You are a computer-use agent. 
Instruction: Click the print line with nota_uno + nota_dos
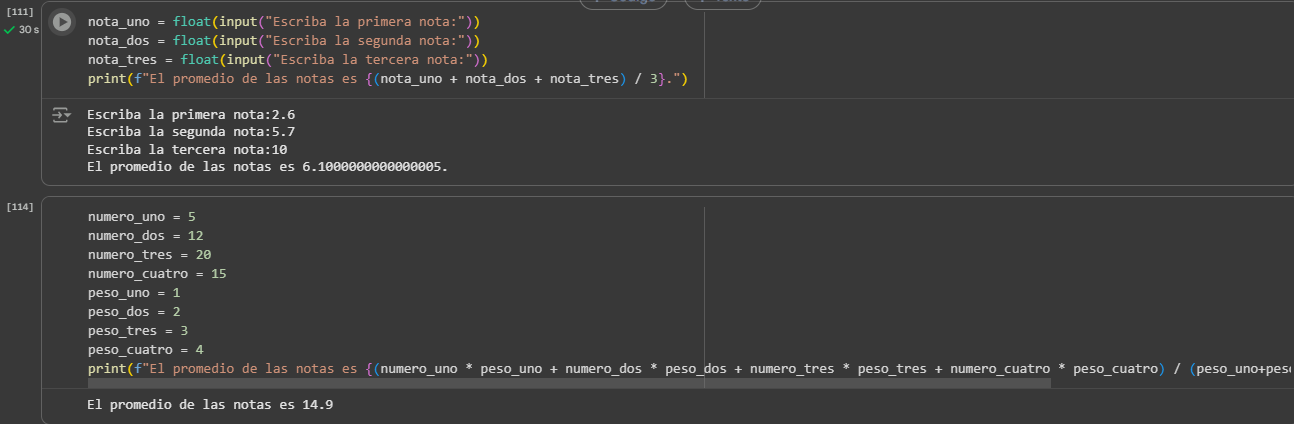[388, 78]
